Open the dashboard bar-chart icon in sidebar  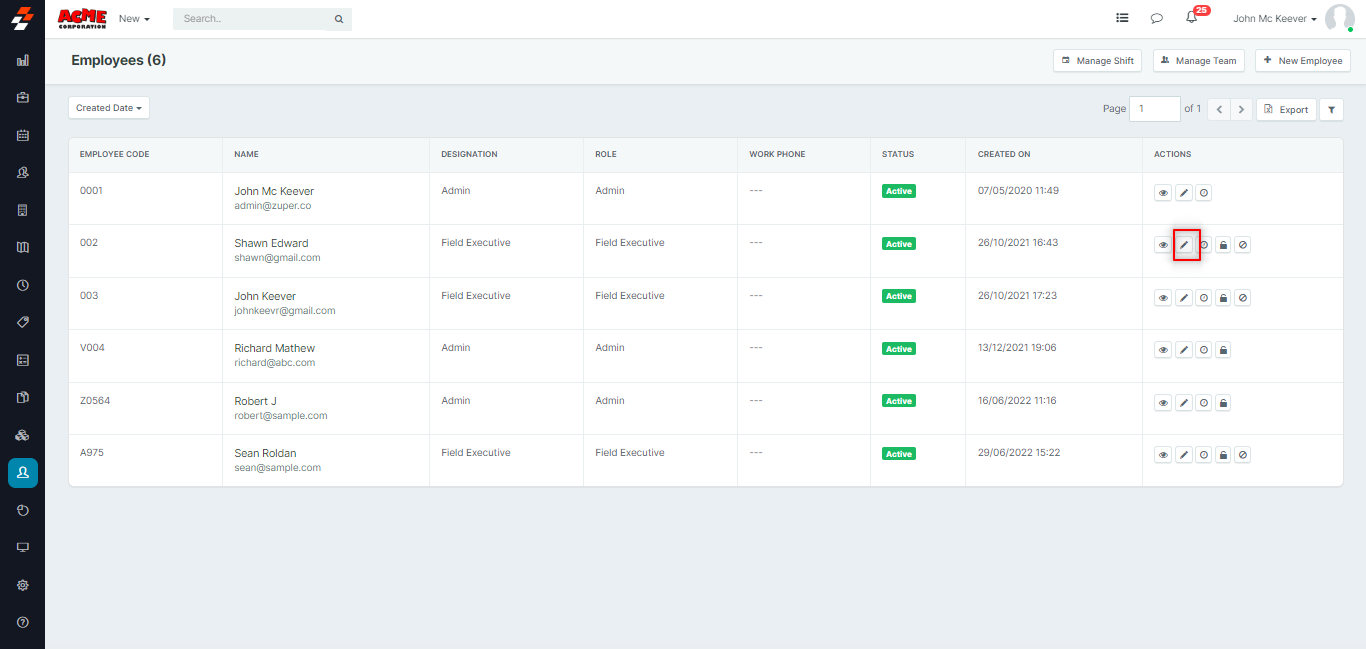tap(23, 60)
